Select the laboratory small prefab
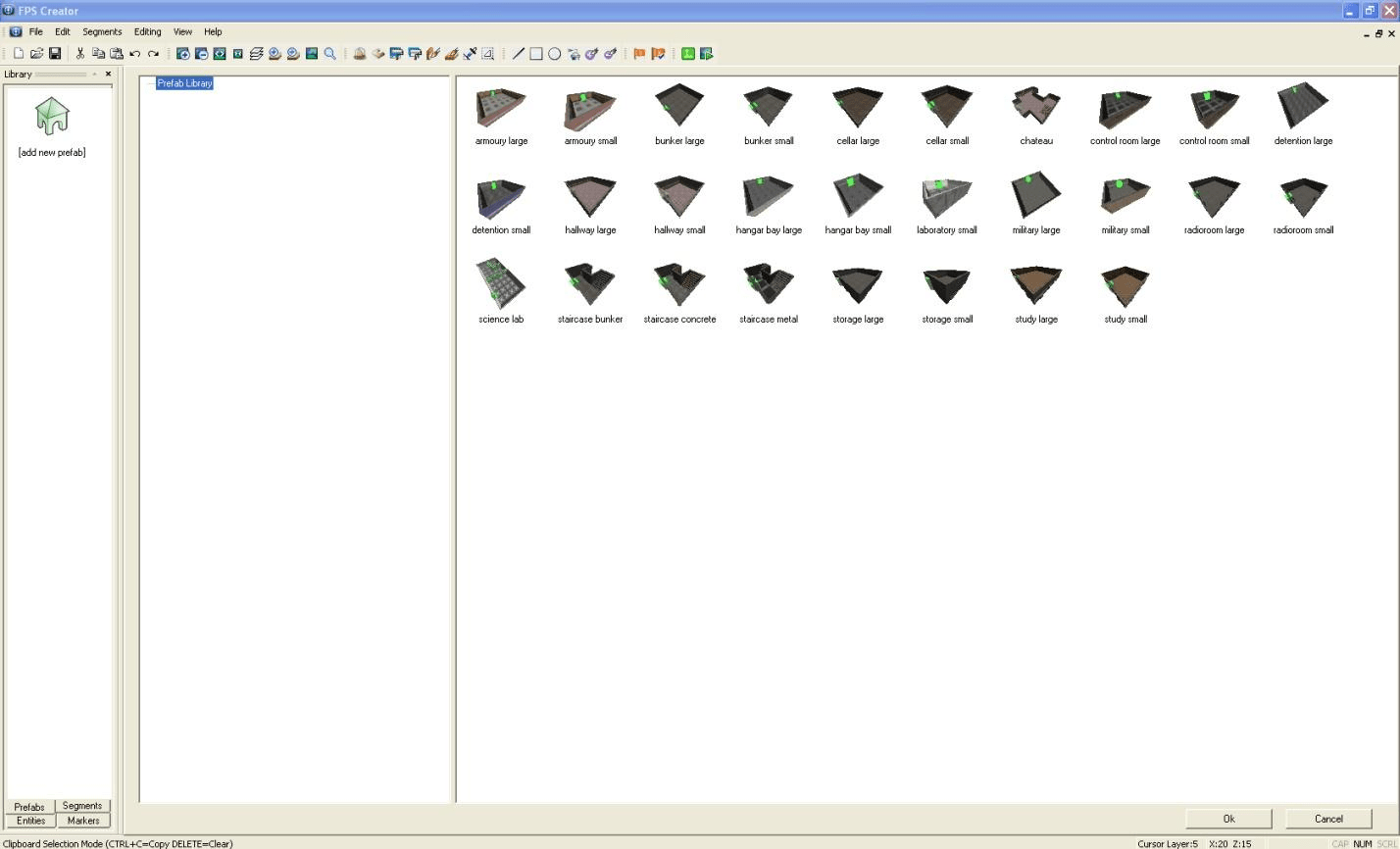 click(x=947, y=205)
